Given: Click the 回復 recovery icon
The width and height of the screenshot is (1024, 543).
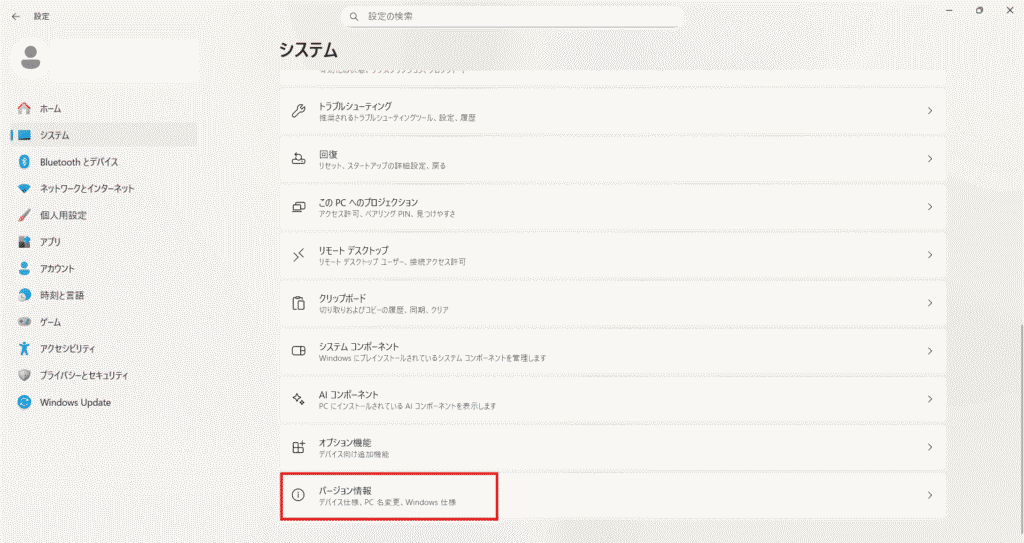Looking at the screenshot, I should pyautogui.click(x=298, y=159).
